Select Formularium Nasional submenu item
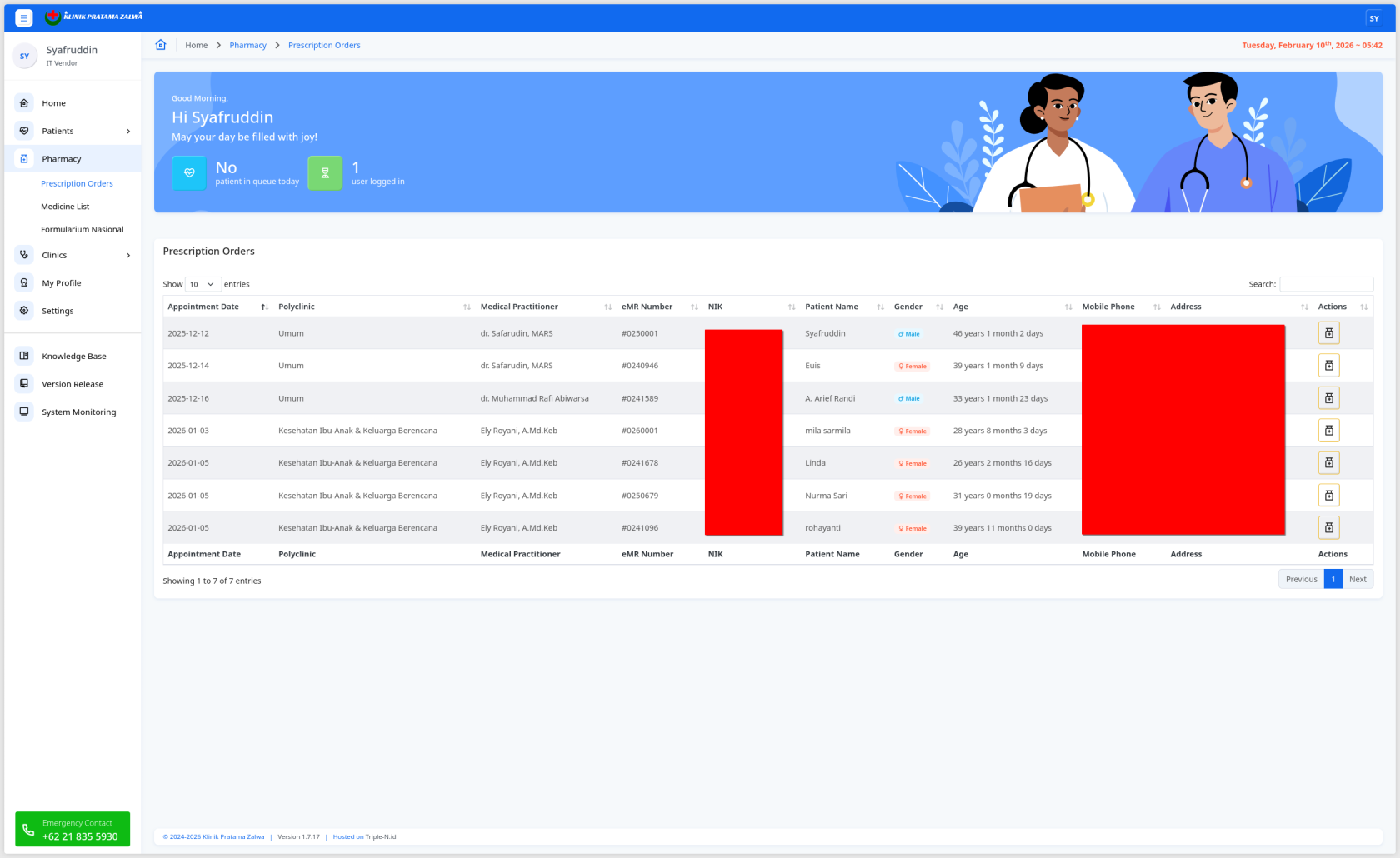 [82, 229]
